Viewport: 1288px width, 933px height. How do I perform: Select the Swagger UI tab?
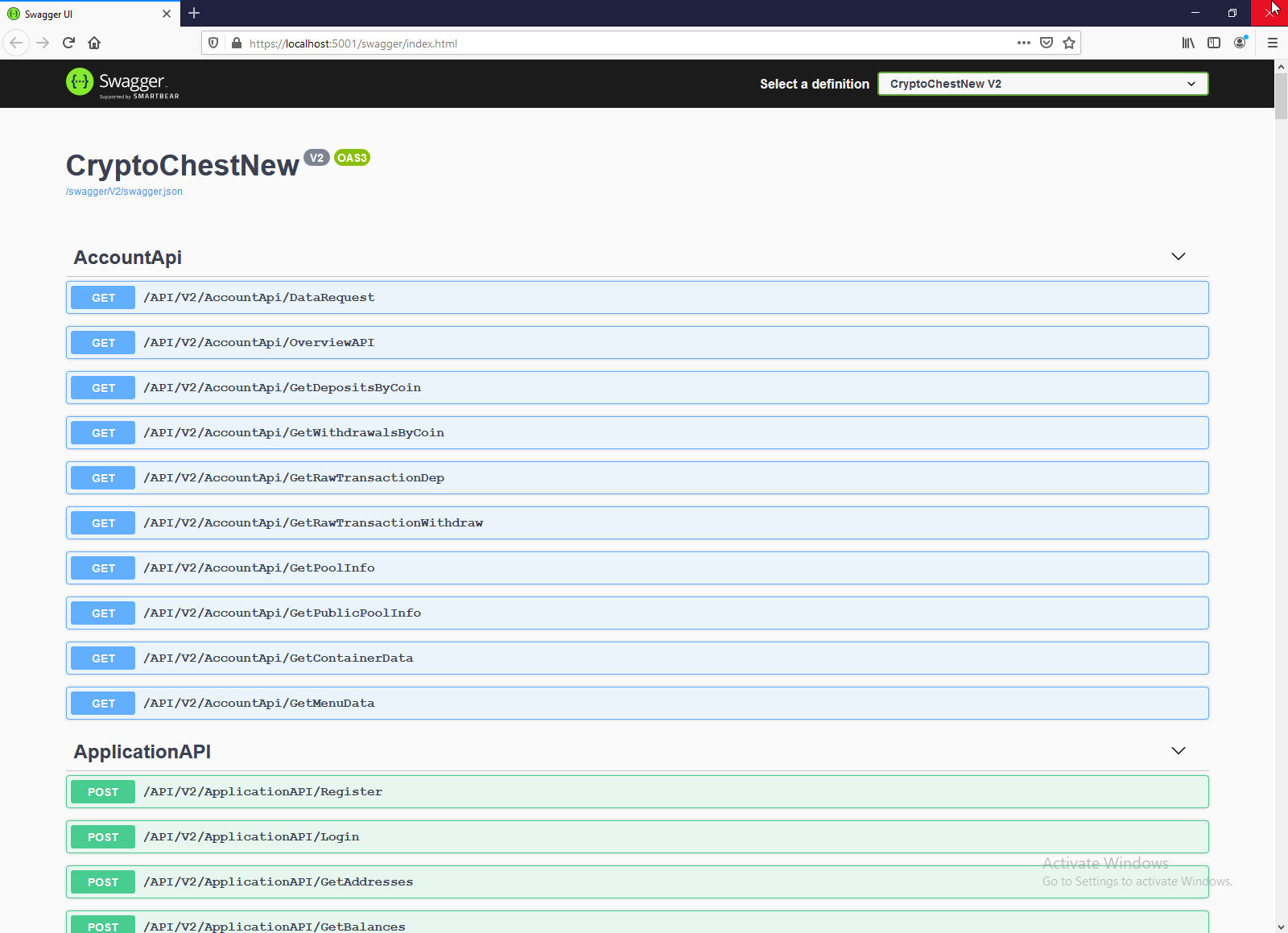90,14
